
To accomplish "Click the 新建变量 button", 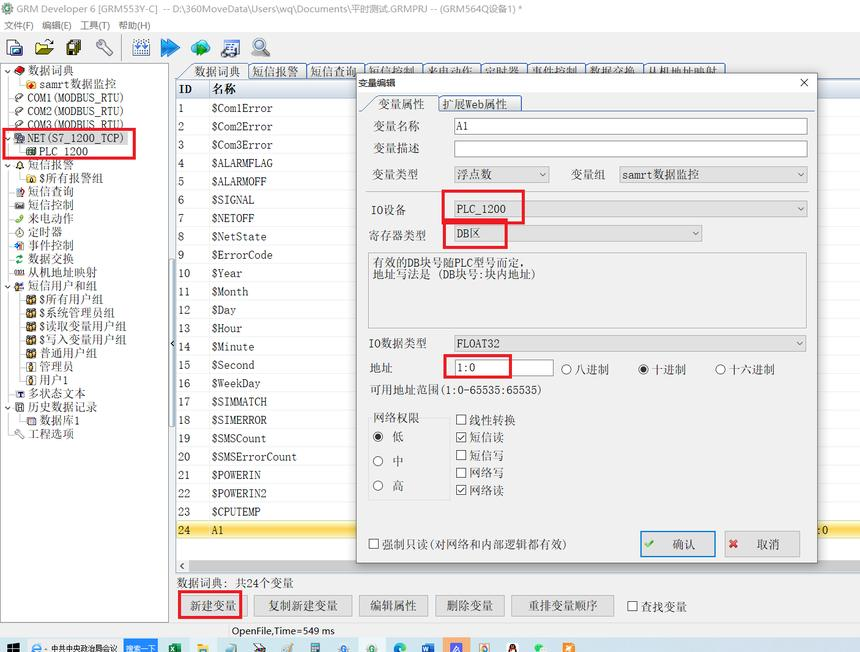I will click(x=213, y=605).
